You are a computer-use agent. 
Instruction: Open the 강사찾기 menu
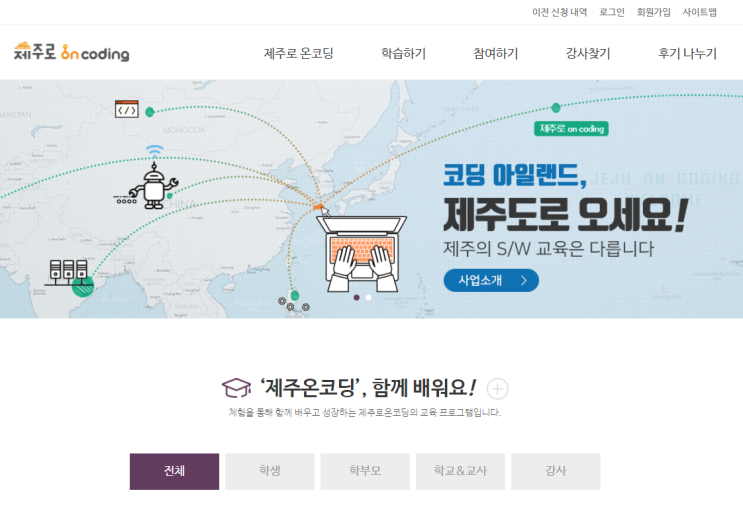click(588, 53)
